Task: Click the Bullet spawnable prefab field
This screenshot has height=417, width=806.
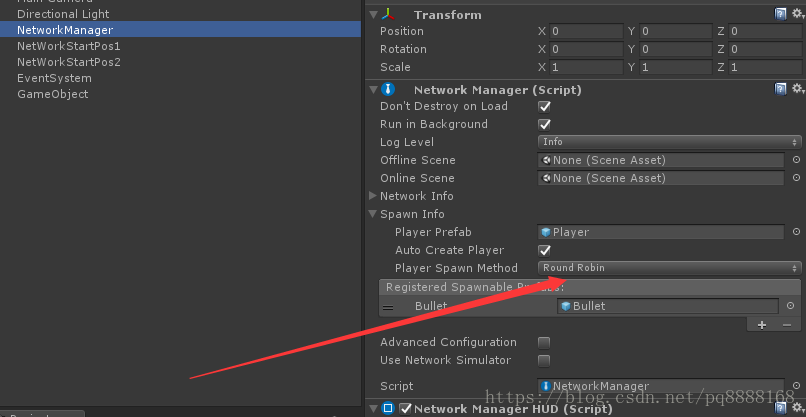Action: tap(668, 306)
